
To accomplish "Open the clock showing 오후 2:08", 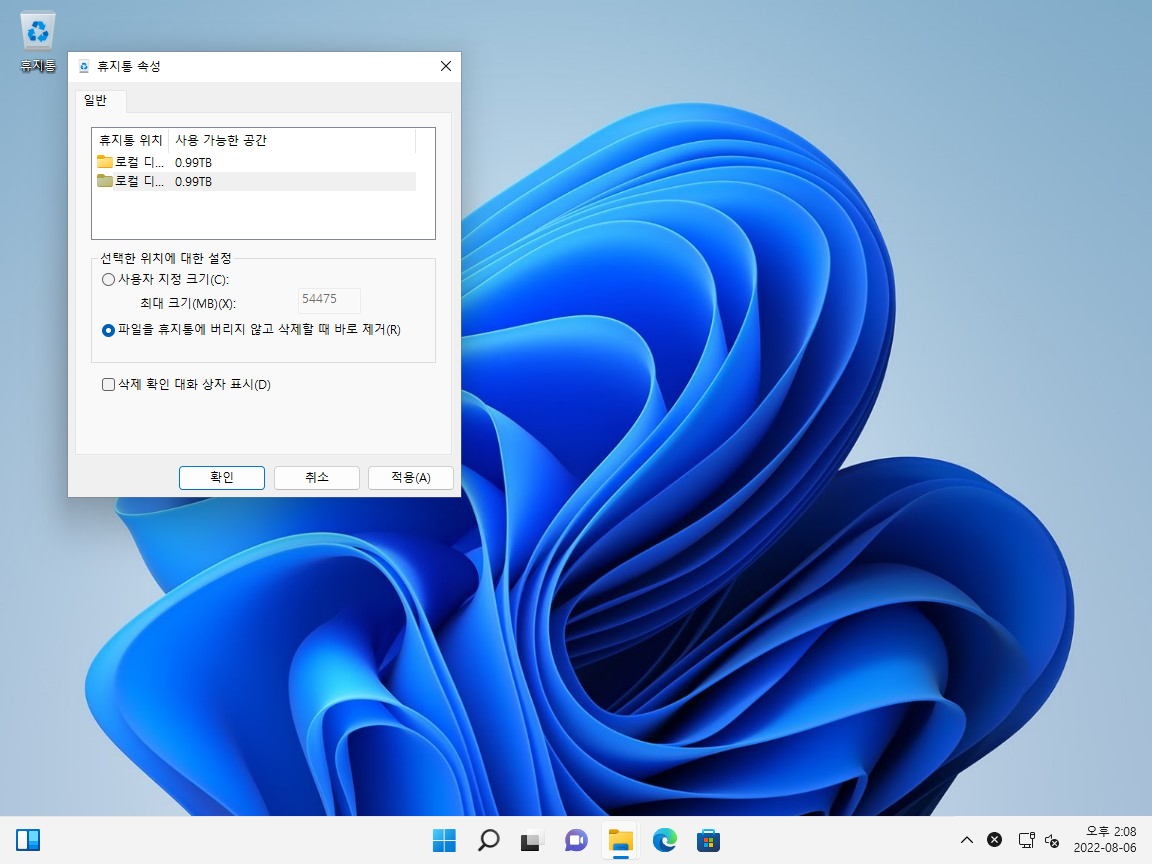I will click(x=1111, y=832).
